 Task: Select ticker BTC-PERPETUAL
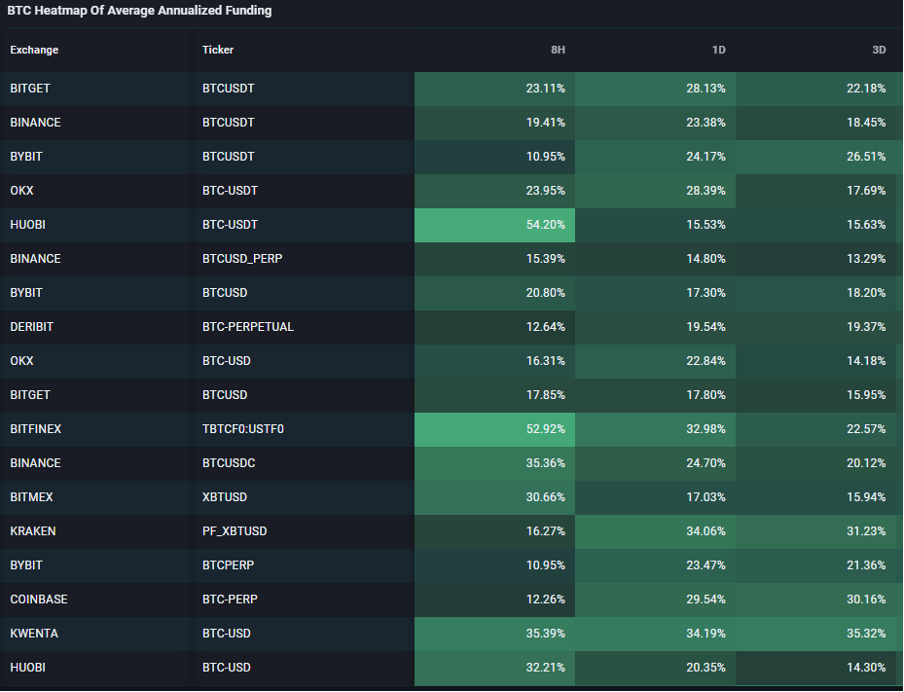[x=248, y=327]
